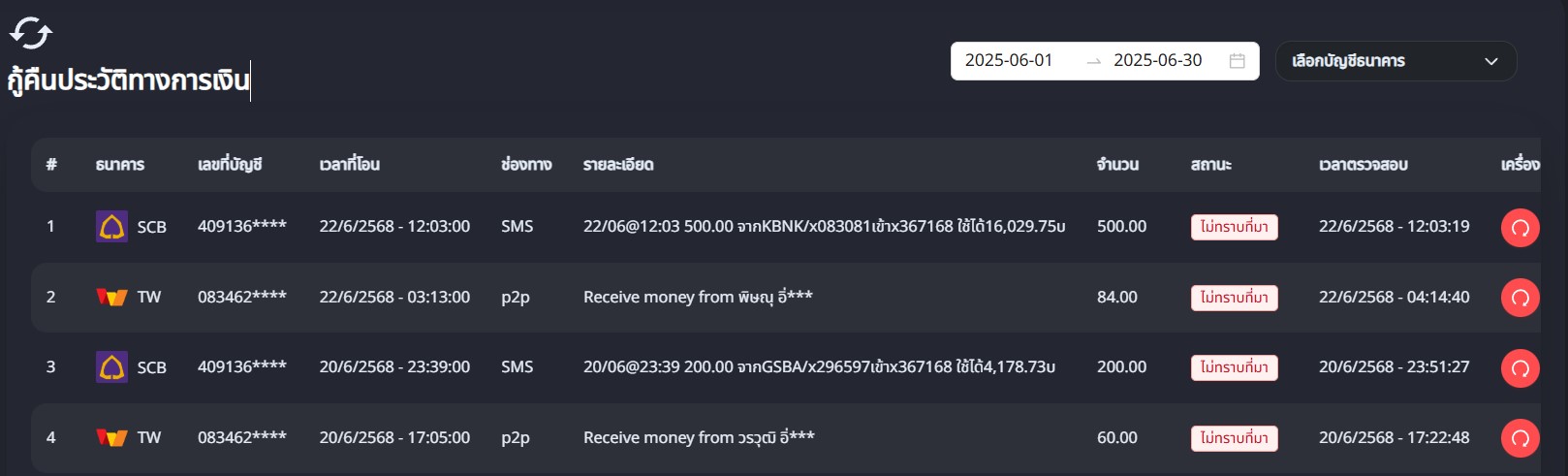Click the start date 2025-06-01 field

pos(1009,61)
